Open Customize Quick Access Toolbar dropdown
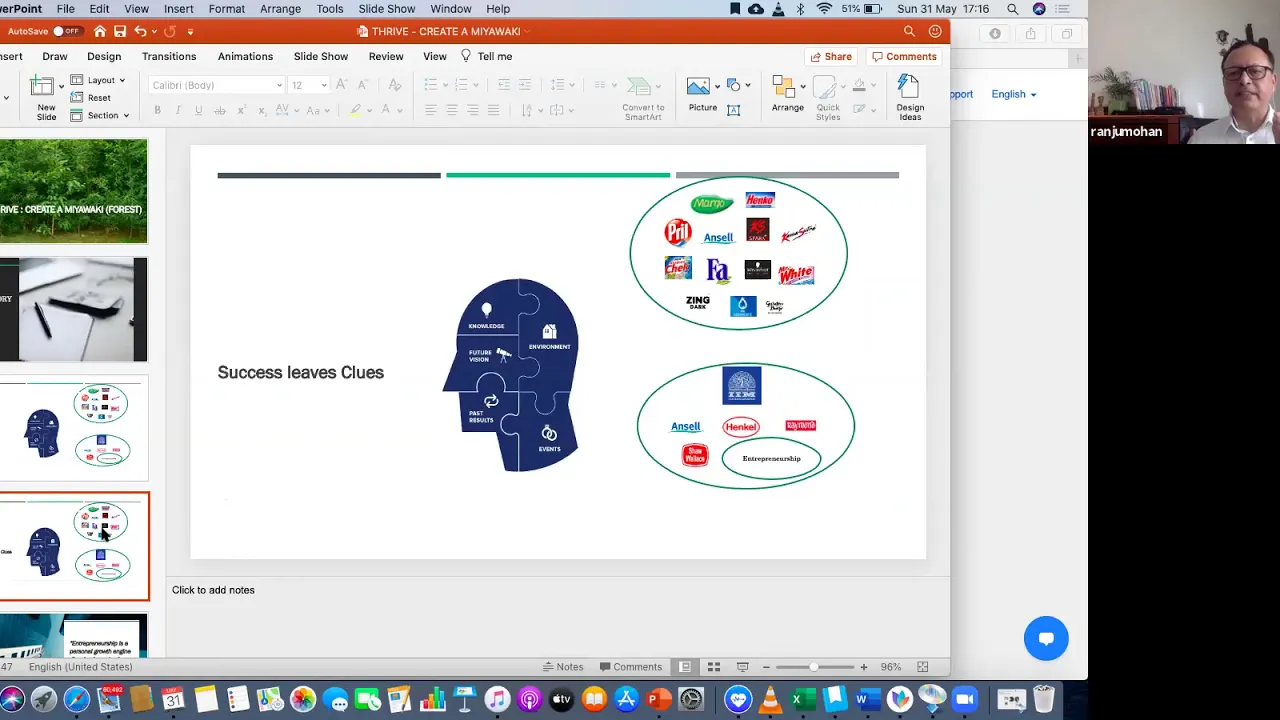This screenshot has height=720, width=1280. point(190,31)
